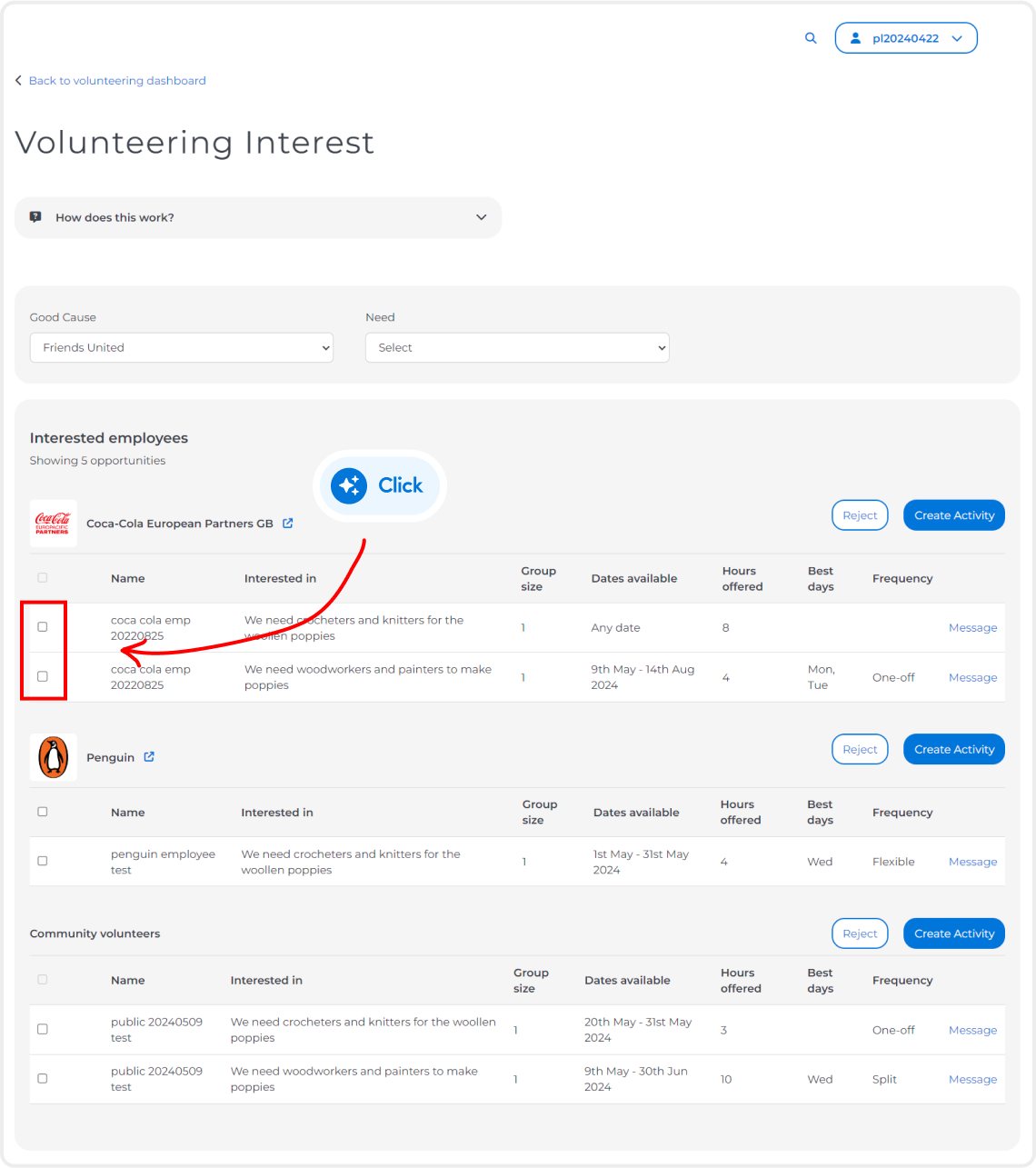Open Coca-Cola European Partners external link icon

coord(288,524)
